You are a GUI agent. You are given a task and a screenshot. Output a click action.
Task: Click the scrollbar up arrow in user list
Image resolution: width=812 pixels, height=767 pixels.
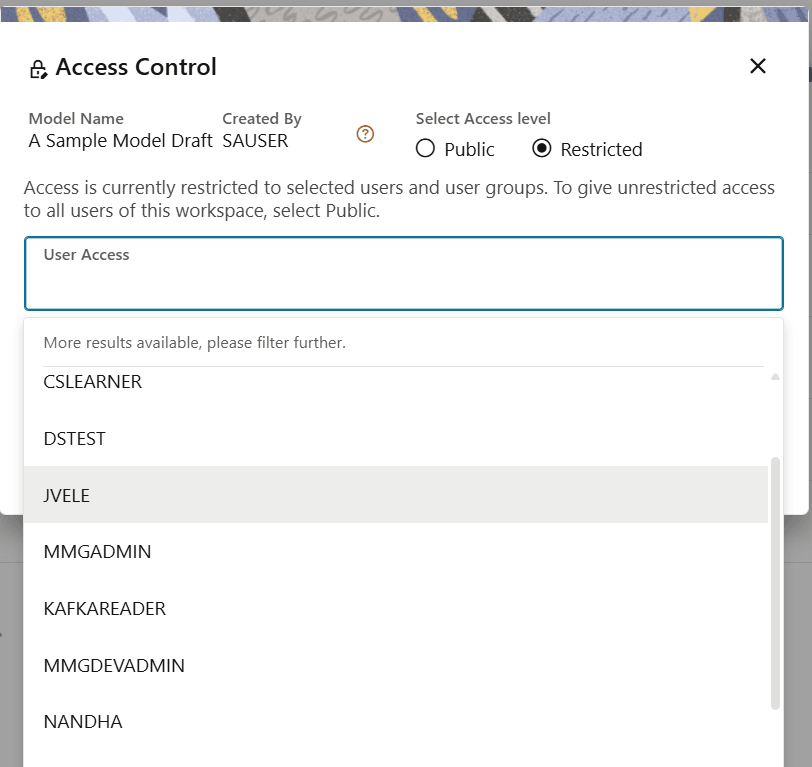(x=775, y=376)
